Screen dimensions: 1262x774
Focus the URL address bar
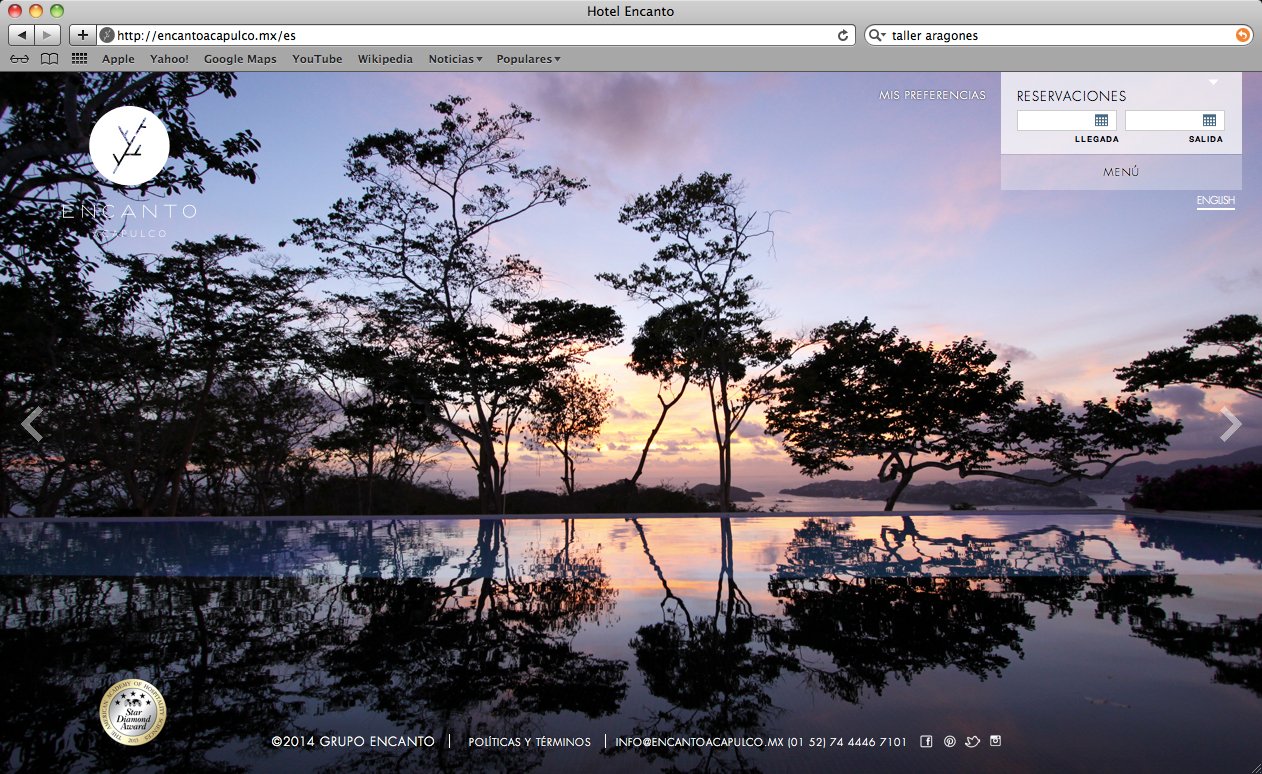click(476, 35)
